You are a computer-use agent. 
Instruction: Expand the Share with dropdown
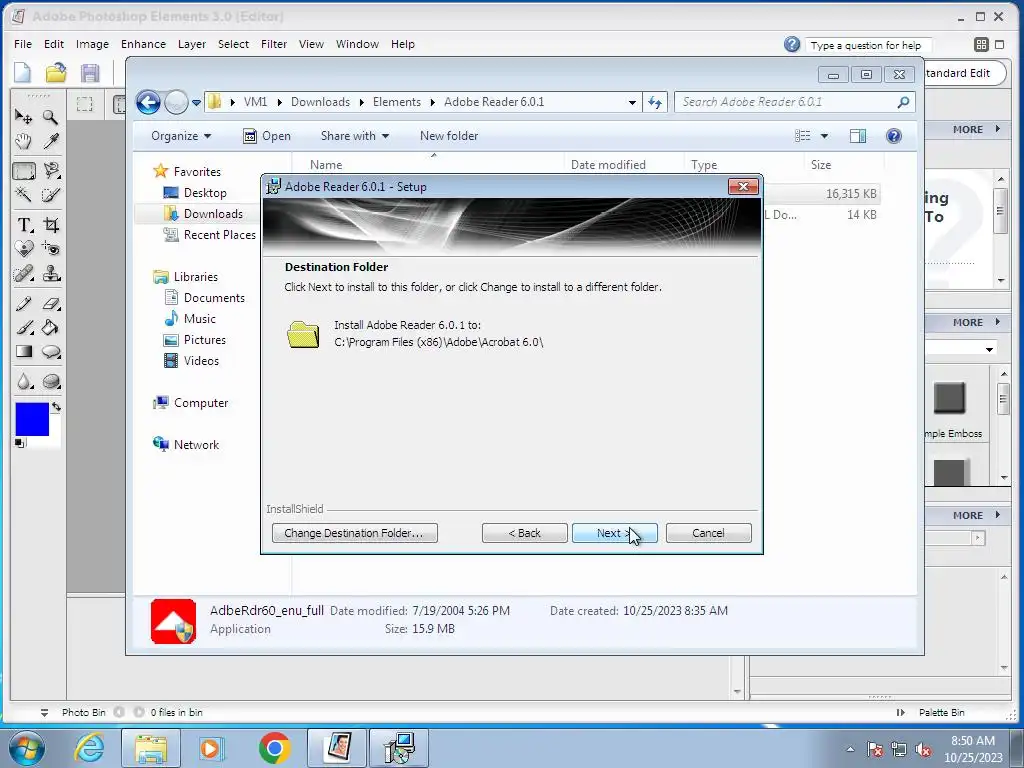tap(355, 136)
